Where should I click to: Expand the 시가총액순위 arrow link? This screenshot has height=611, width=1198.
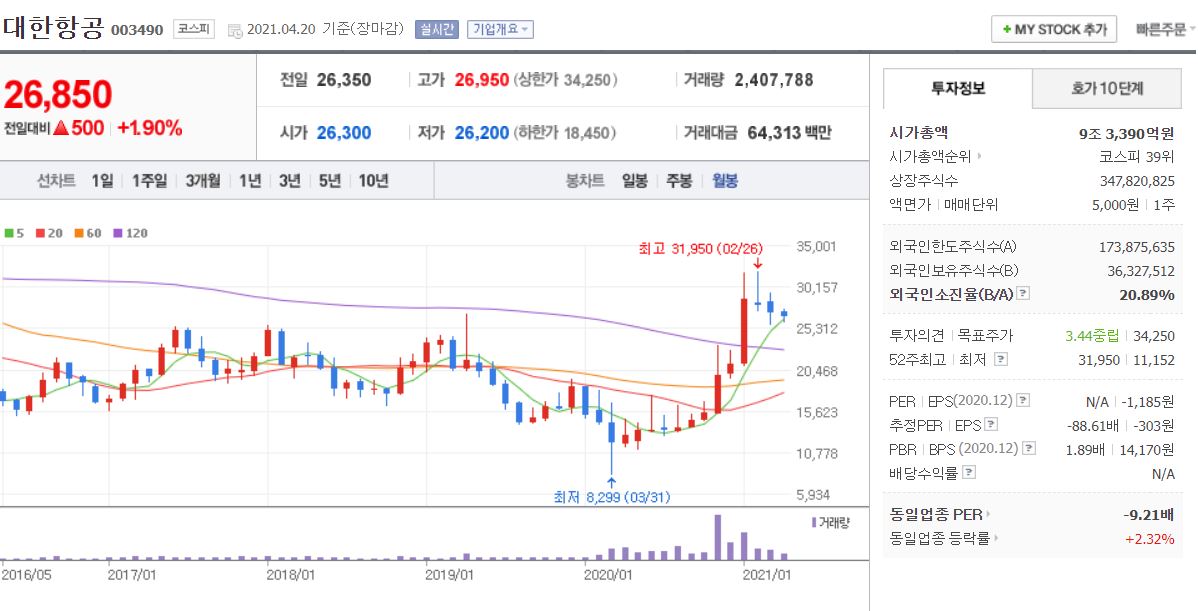[979, 157]
